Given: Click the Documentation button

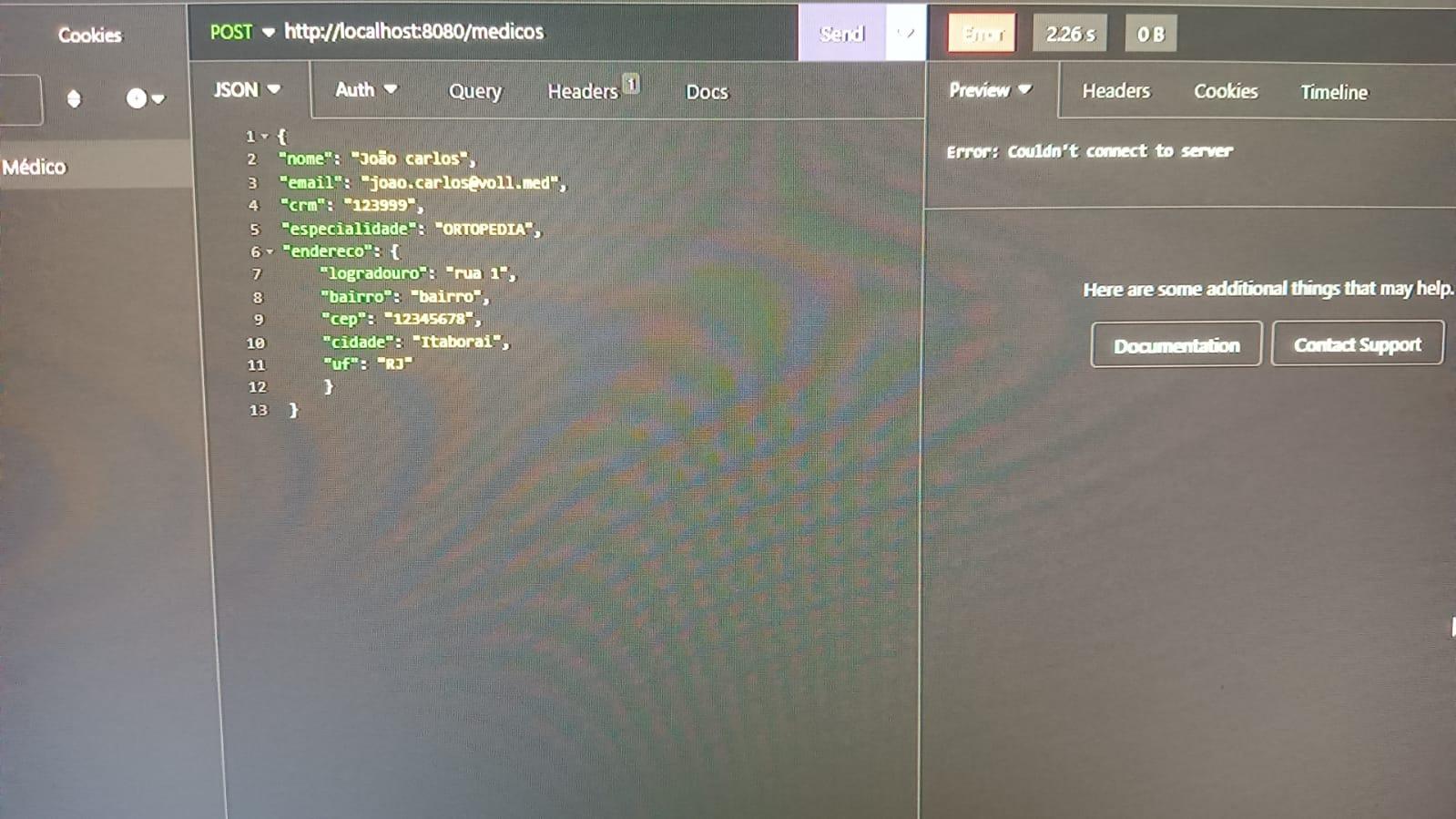Looking at the screenshot, I should tap(1176, 344).
